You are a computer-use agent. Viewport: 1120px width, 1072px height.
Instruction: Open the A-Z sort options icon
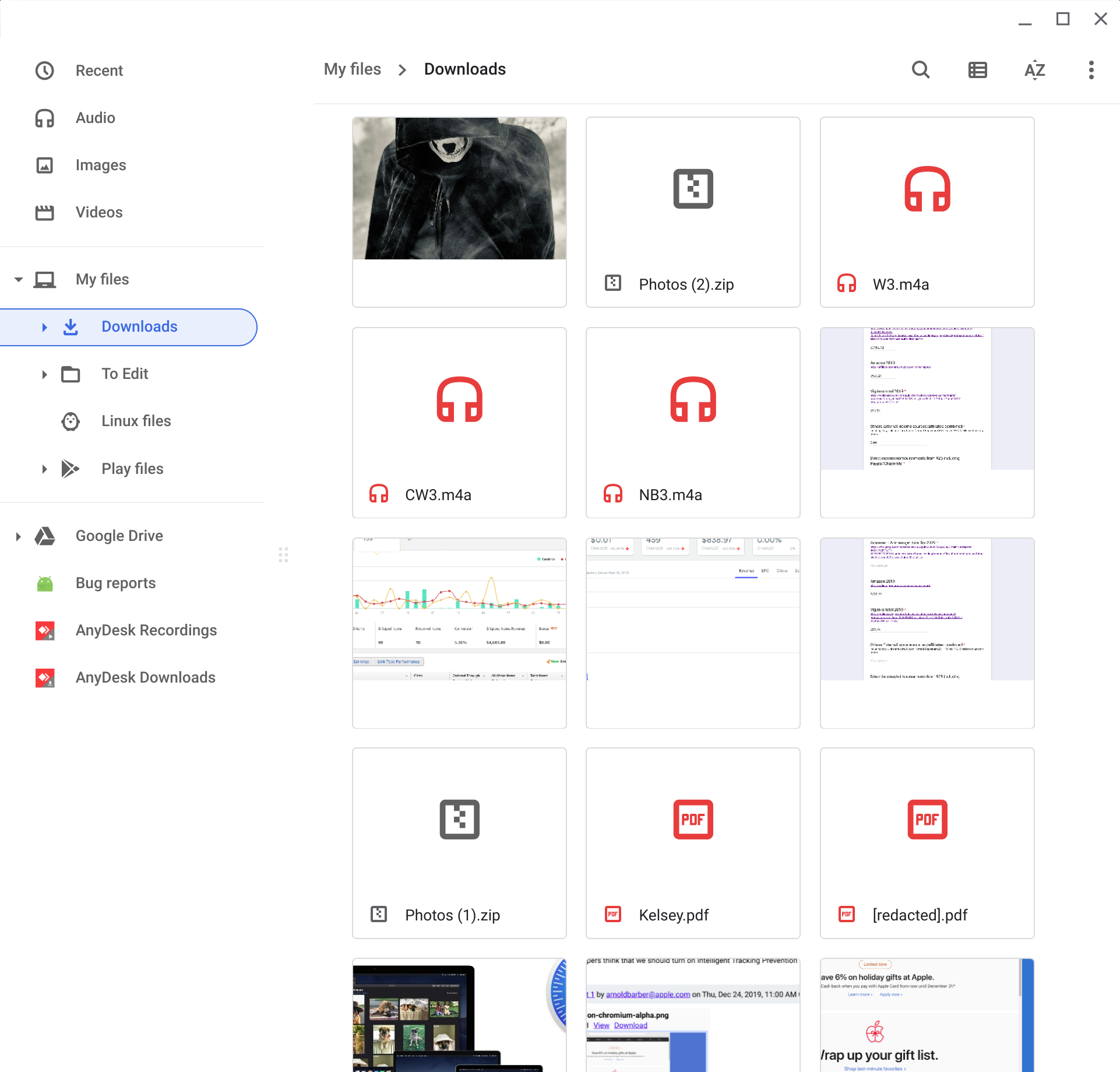(x=1034, y=70)
